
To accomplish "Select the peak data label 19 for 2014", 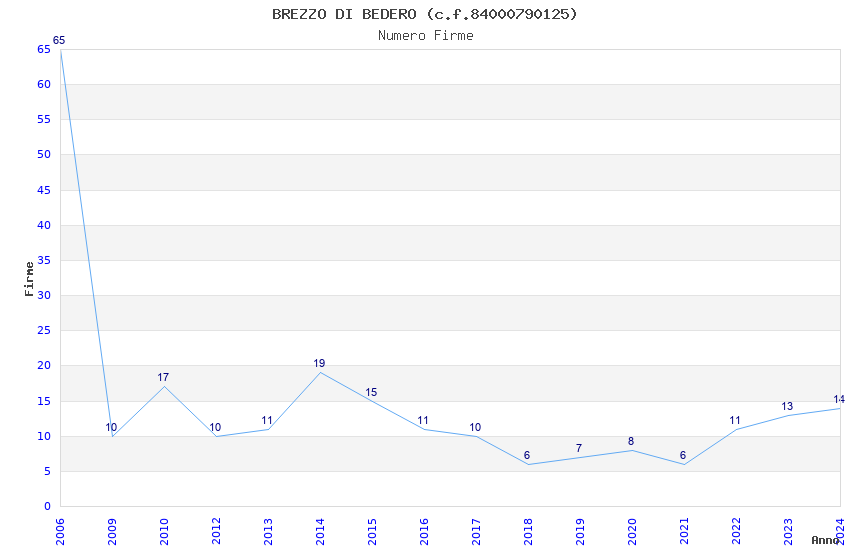I will tap(319, 364).
